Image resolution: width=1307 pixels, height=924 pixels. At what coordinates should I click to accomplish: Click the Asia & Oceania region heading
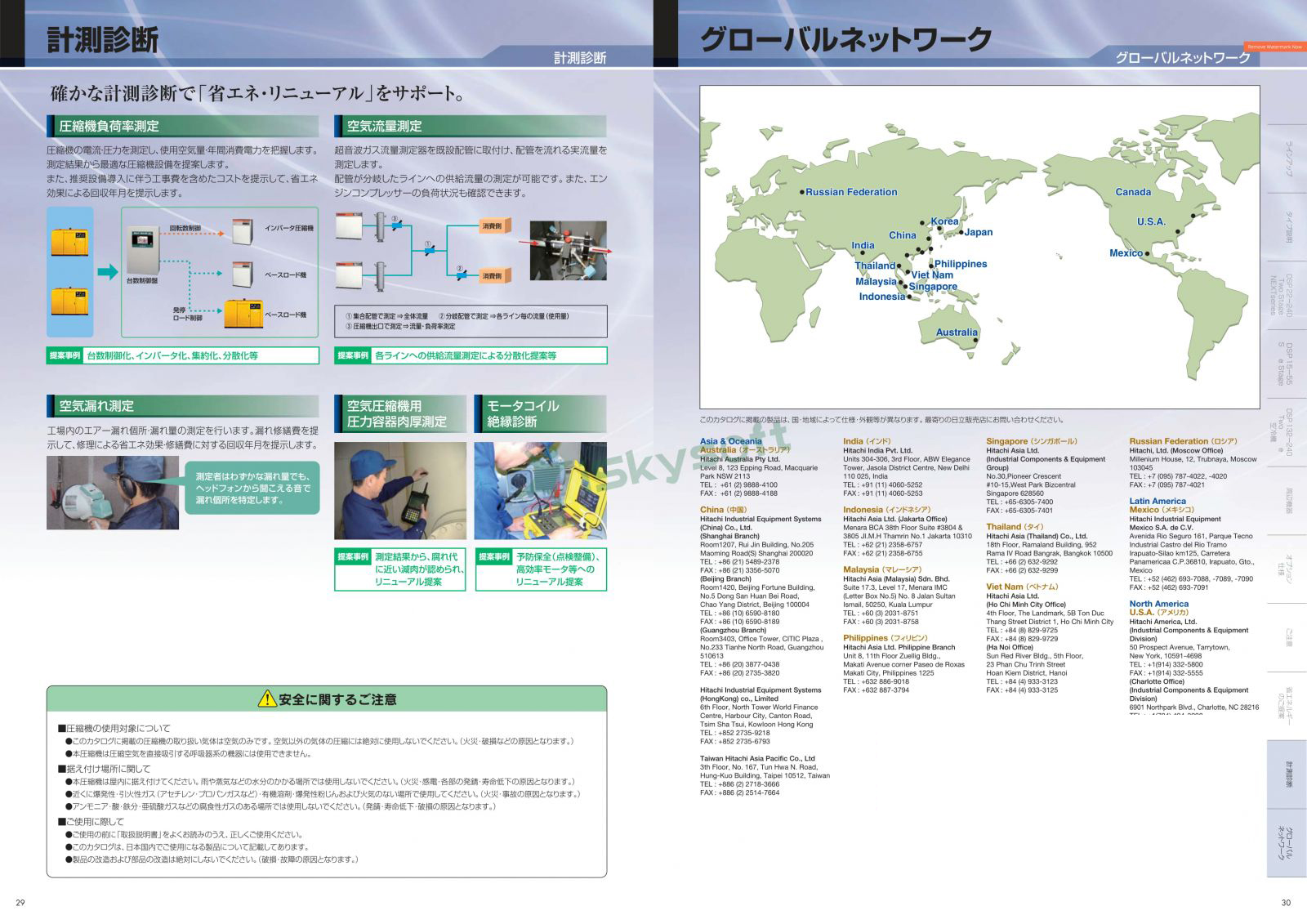point(731,441)
